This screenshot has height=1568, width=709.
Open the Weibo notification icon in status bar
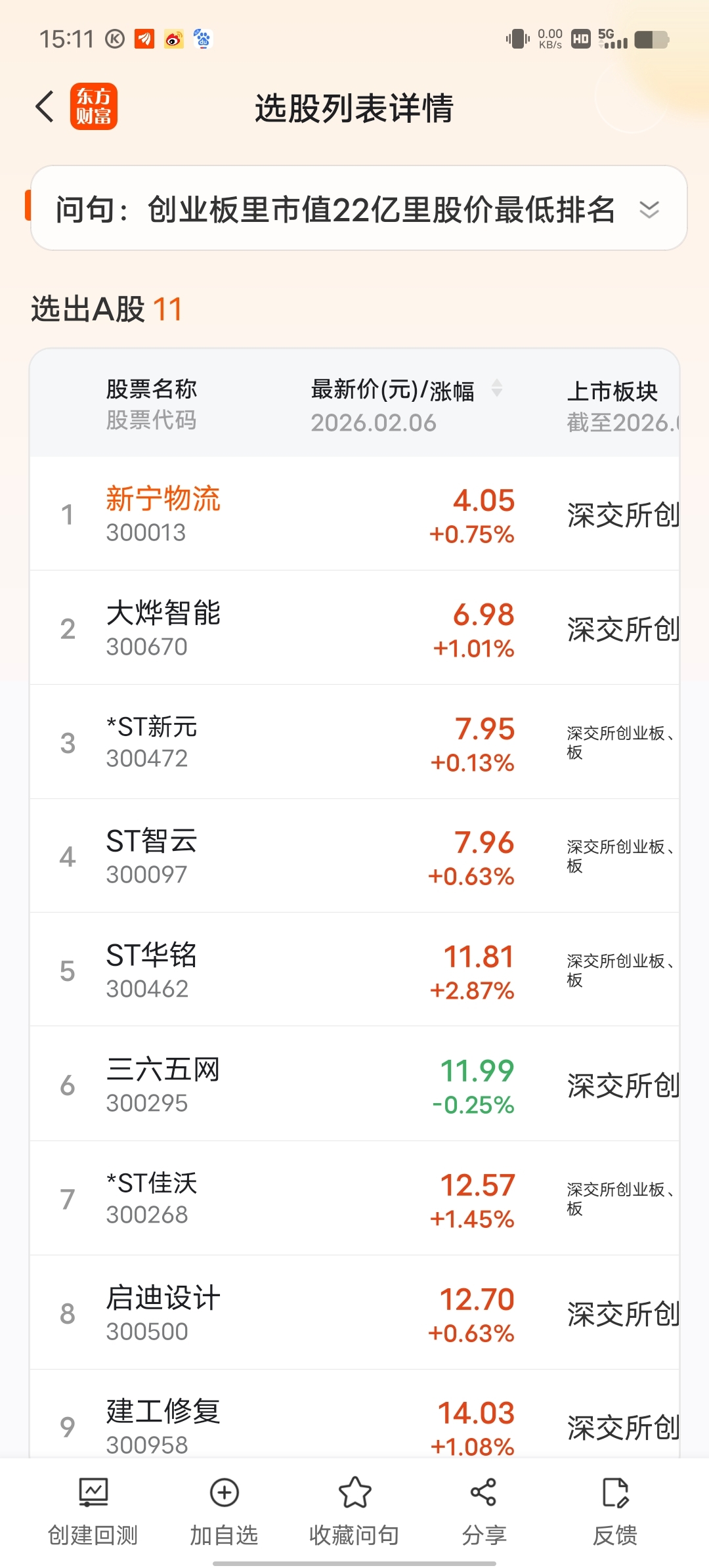point(174,39)
